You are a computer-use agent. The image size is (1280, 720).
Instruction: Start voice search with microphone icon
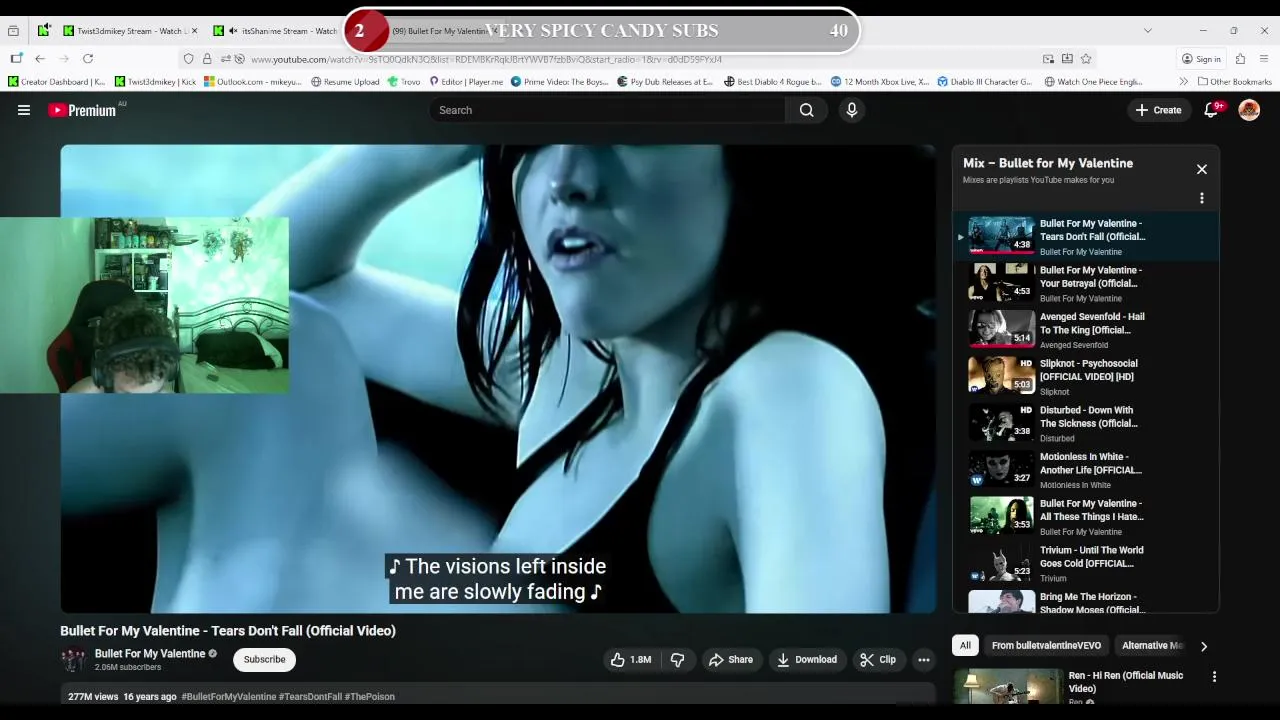click(852, 110)
